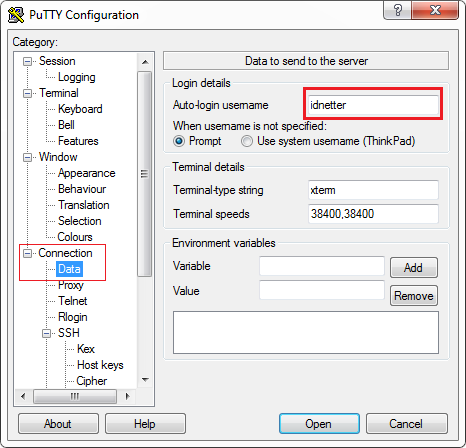This screenshot has width=466, height=448.
Task: Click the horizontal scroll left arrow
Action: click(23, 396)
